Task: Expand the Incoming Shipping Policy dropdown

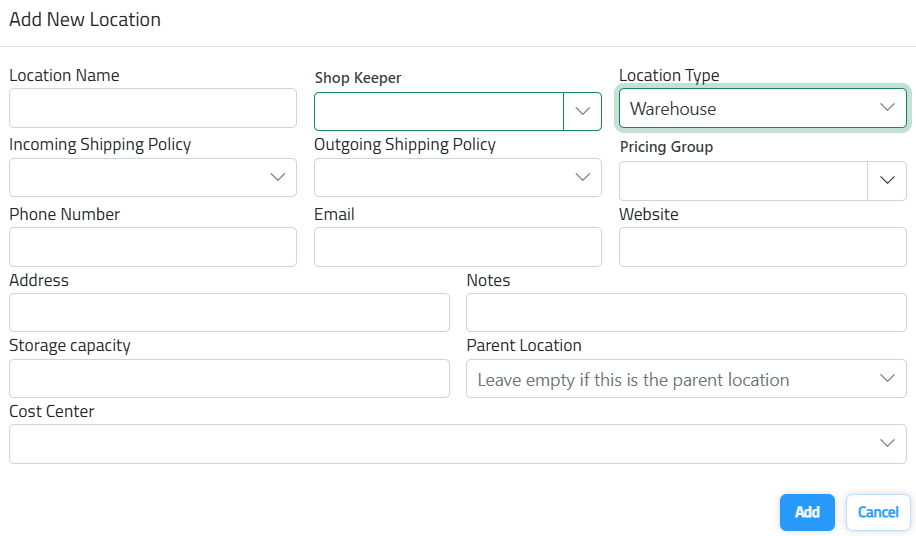Action: (153, 177)
